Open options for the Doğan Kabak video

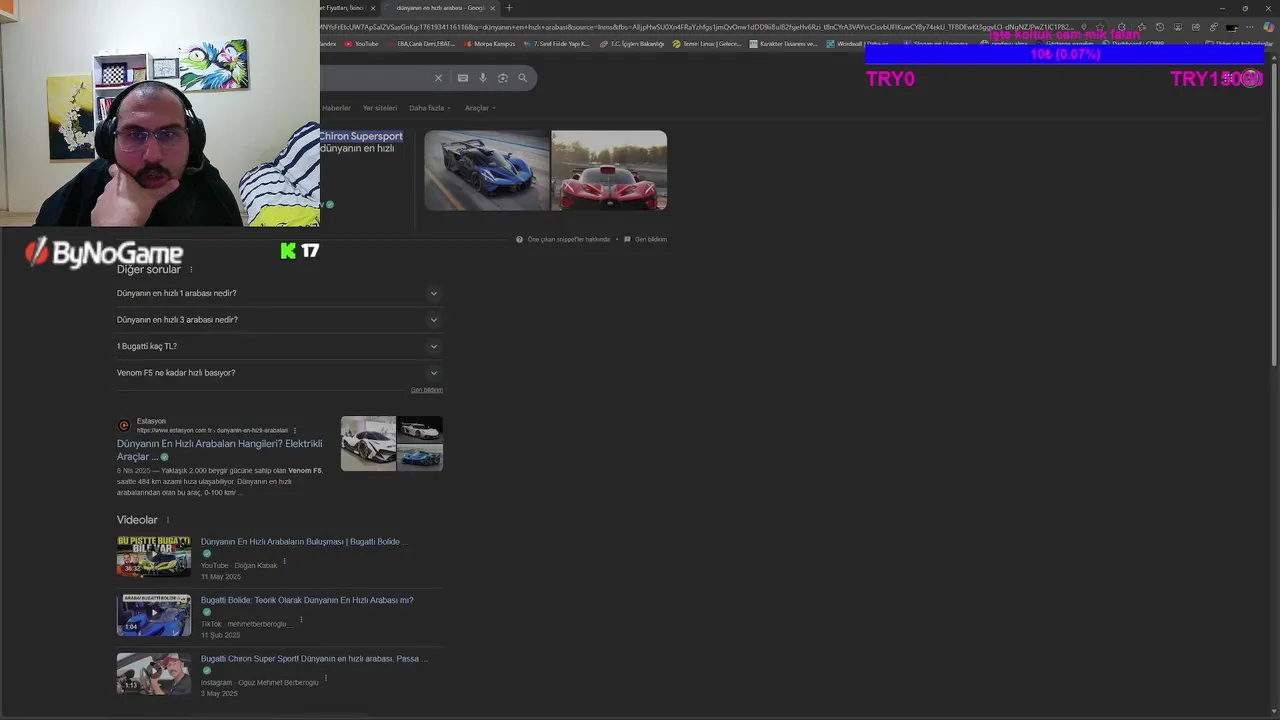click(284, 561)
